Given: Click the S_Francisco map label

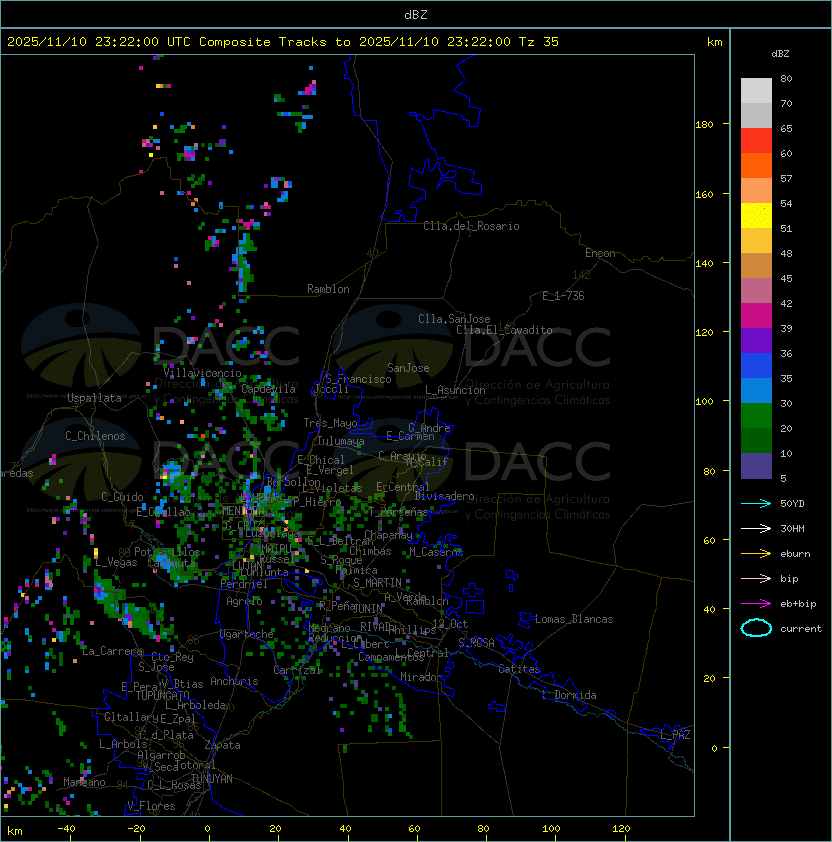Looking at the screenshot, I should pyautogui.click(x=358, y=379).
